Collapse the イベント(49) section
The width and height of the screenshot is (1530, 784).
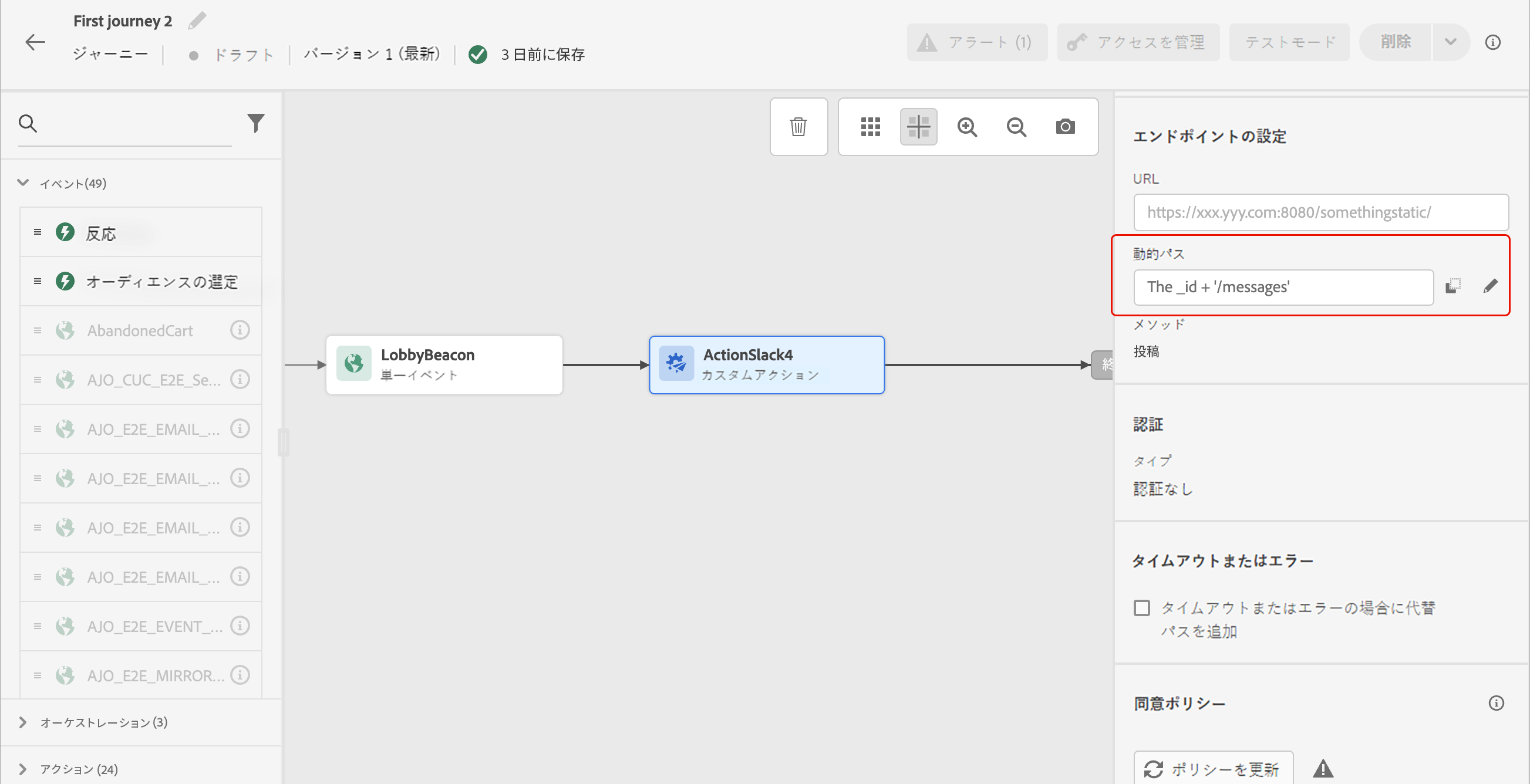click(22, 183)
